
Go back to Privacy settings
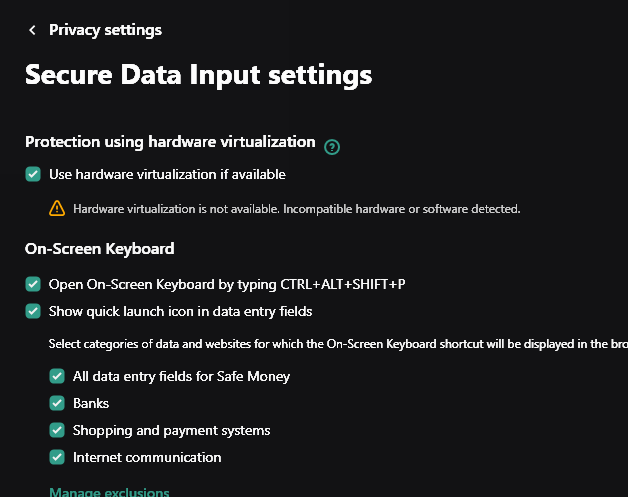coord(105,30)
